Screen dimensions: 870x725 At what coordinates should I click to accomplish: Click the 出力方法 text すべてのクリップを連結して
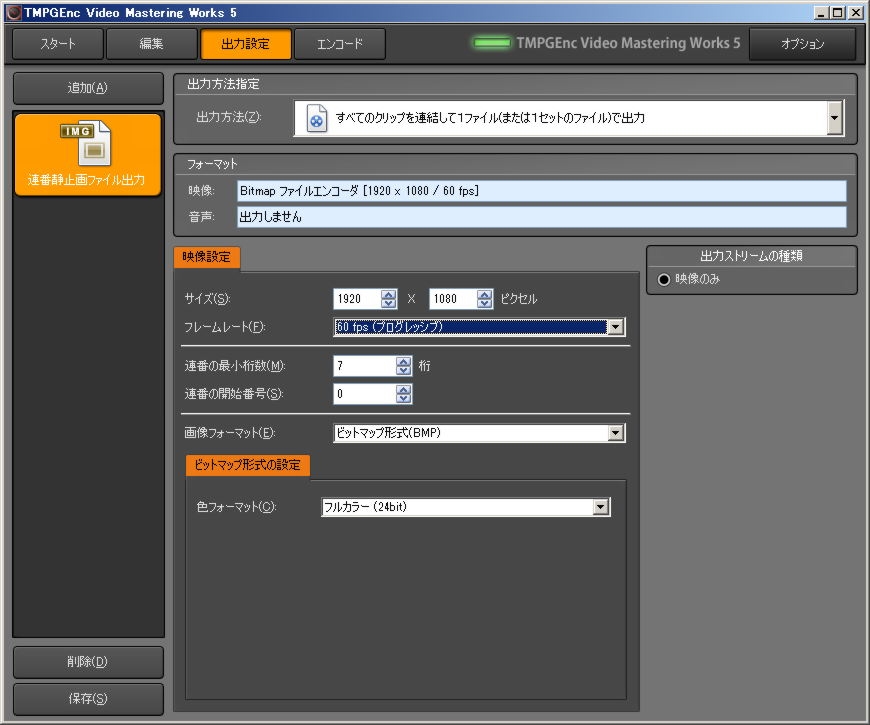[x=490, y=118]
